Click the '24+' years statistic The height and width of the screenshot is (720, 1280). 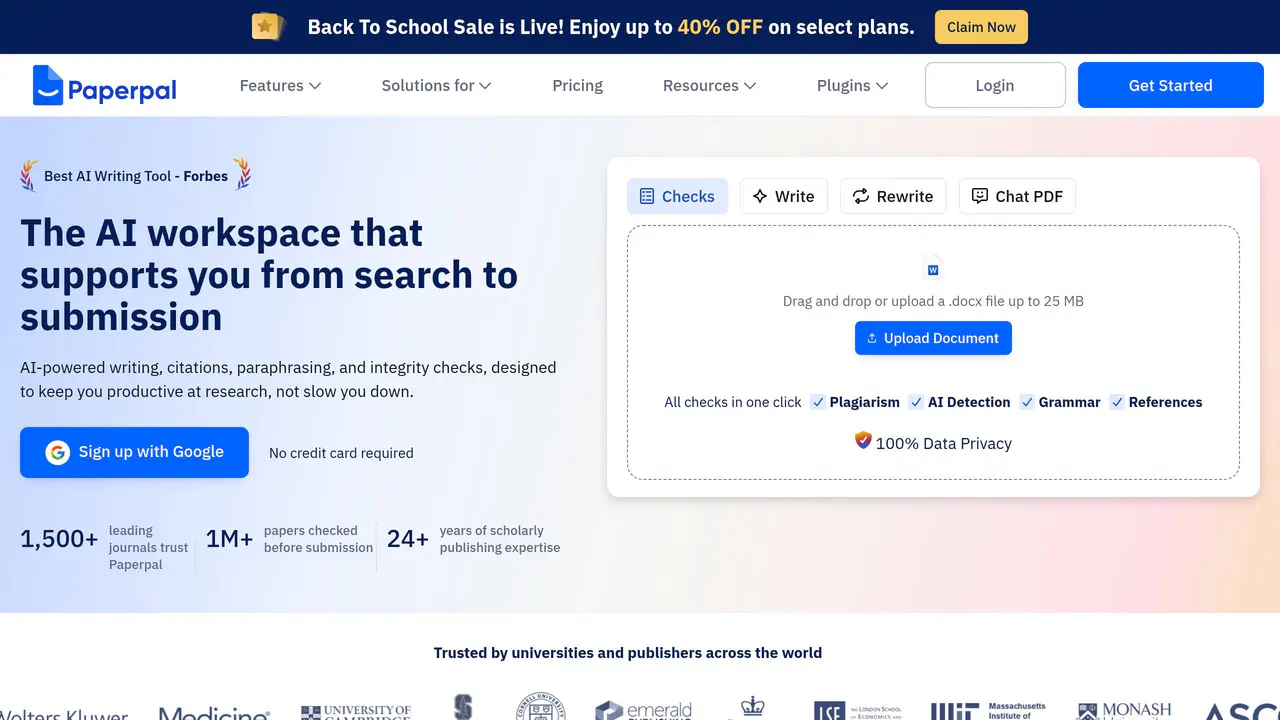click(408, 539)
